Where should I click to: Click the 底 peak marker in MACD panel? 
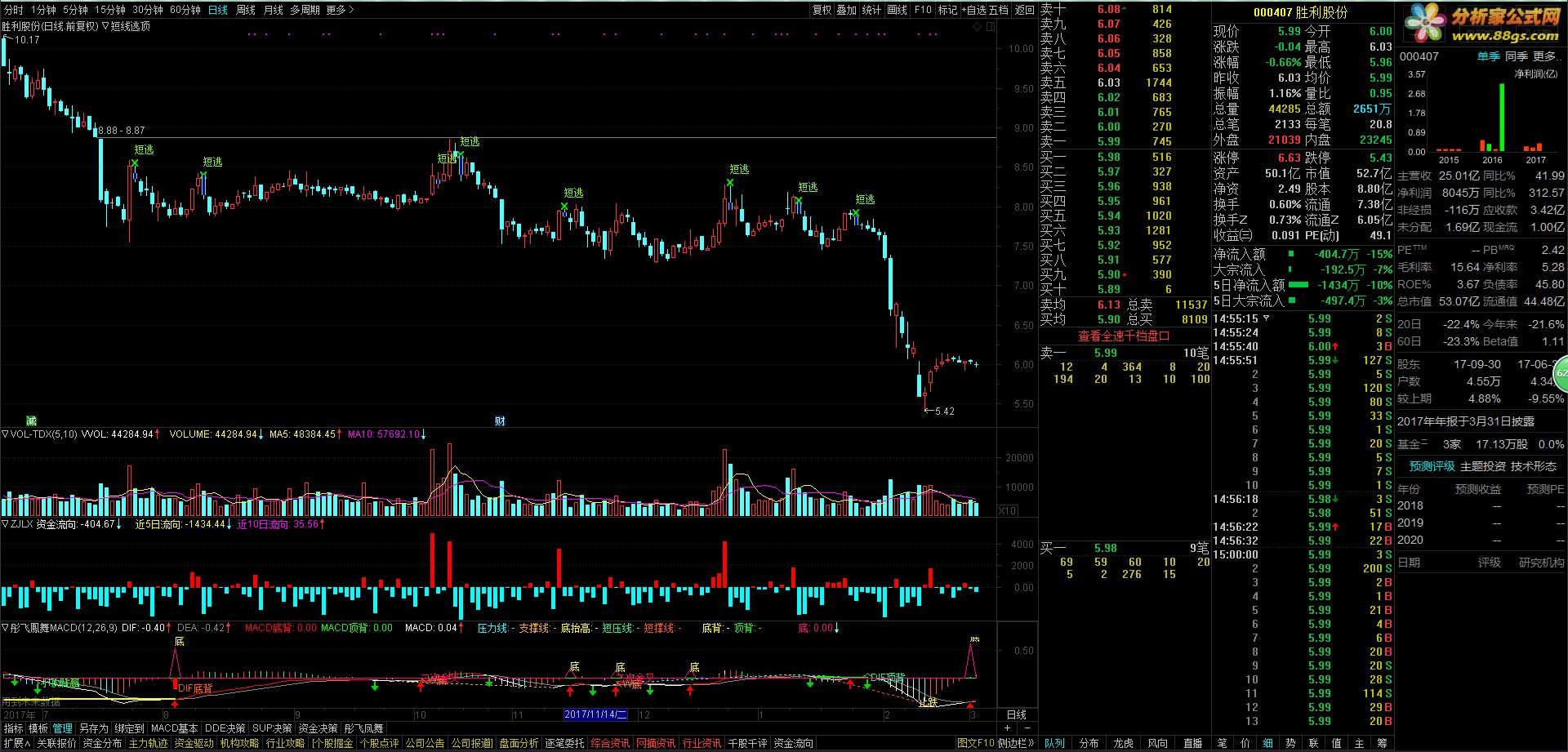point(179,642)
